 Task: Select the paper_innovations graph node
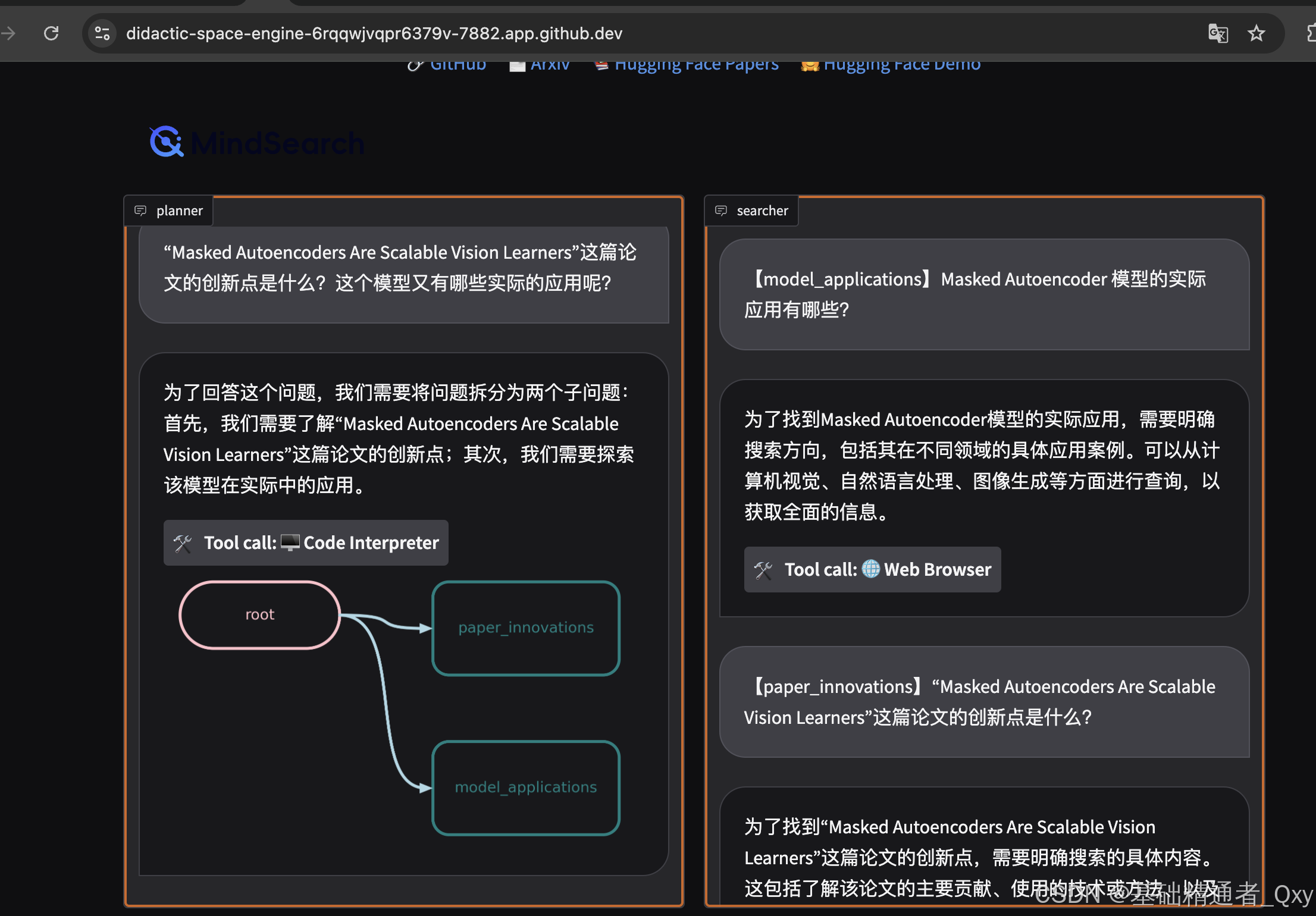pos(526,628)
